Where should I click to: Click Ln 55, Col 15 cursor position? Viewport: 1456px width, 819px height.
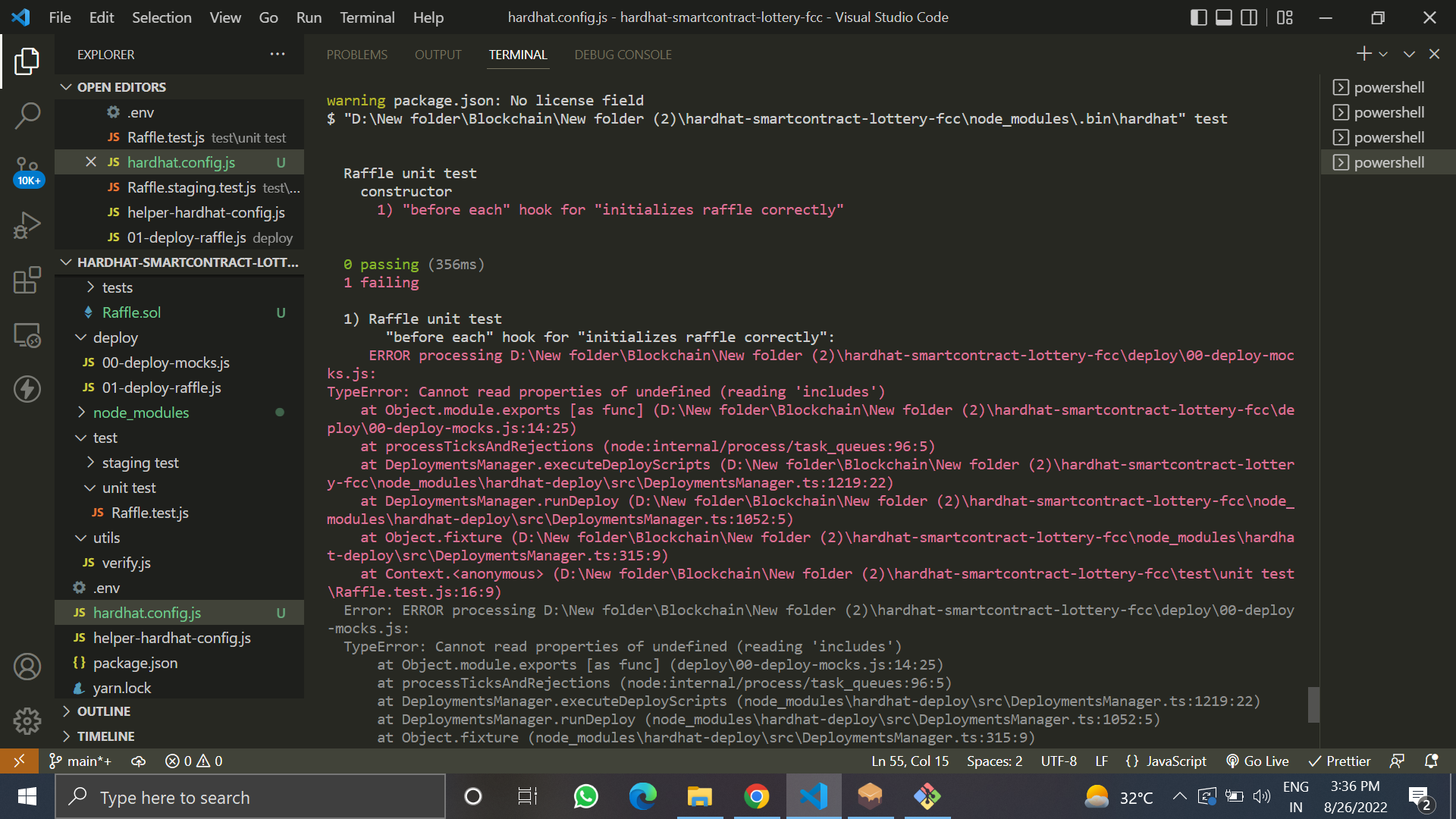[909, 761]
